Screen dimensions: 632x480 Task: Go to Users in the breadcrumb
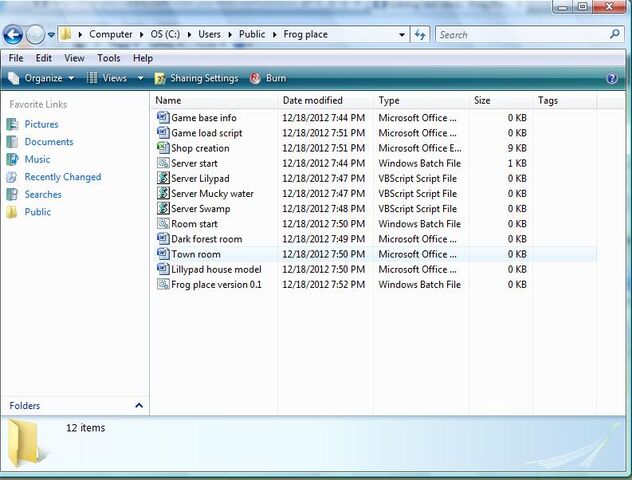click(x=209, y=34)
